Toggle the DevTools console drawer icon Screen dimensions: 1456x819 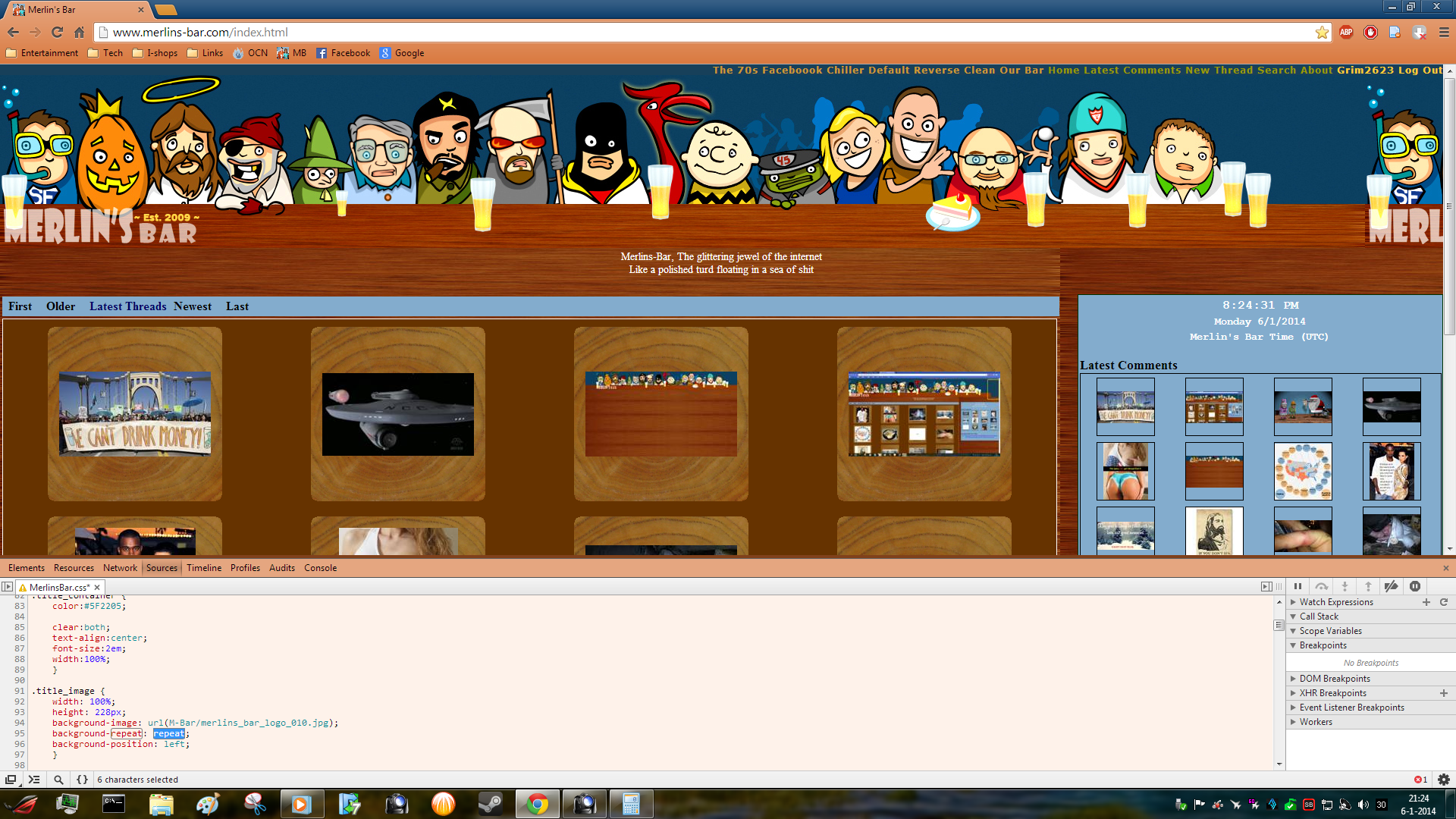34,780
